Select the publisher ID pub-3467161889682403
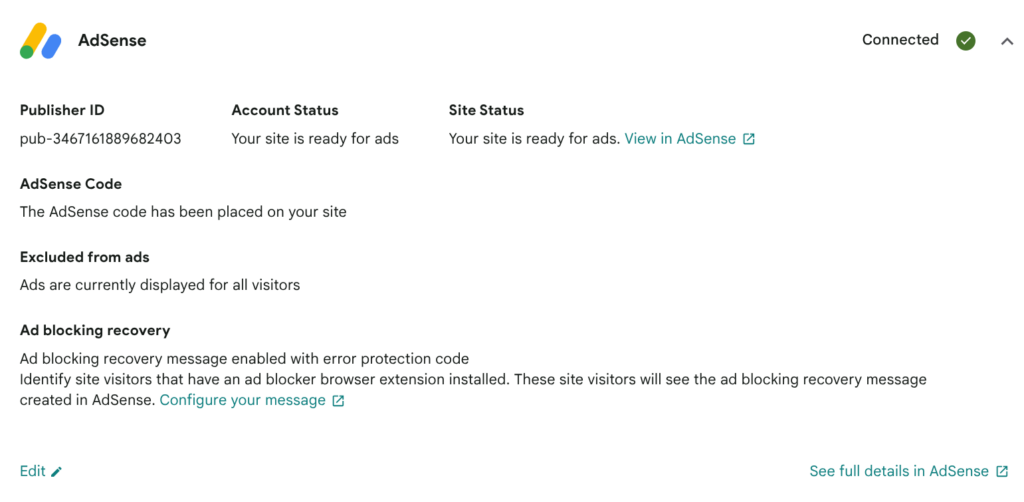 tap(101, 139)
